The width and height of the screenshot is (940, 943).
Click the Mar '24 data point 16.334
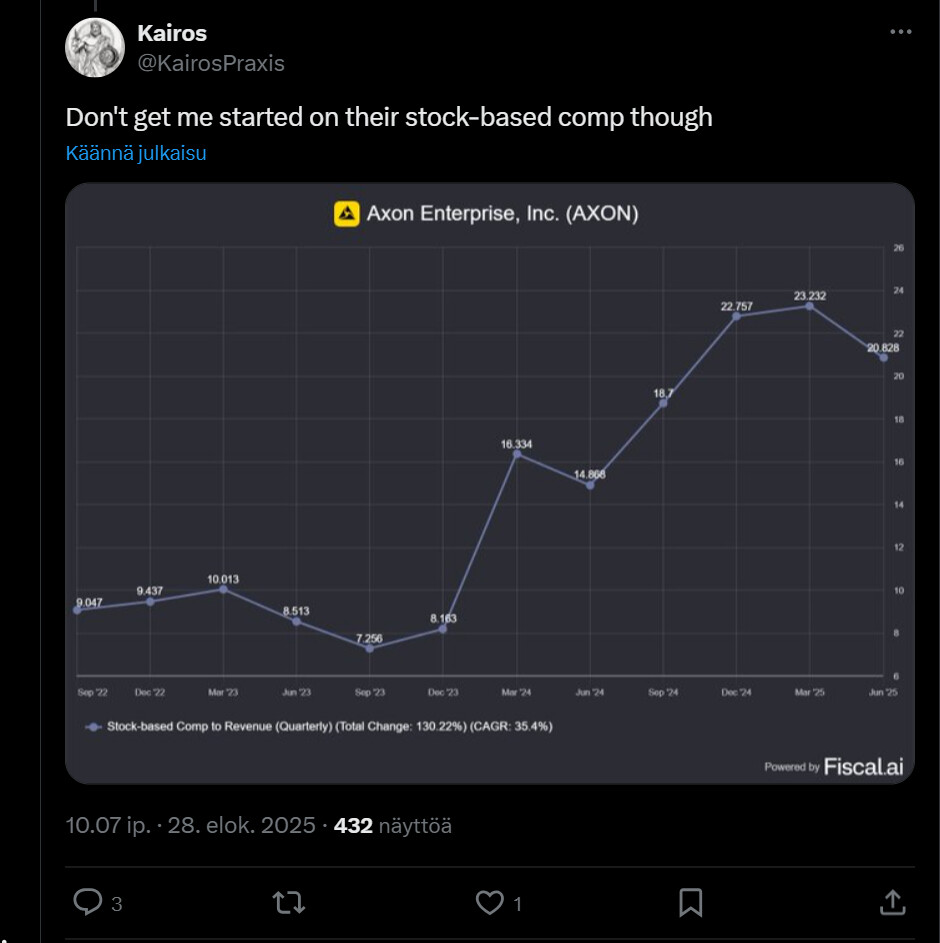tap(517, 454)
